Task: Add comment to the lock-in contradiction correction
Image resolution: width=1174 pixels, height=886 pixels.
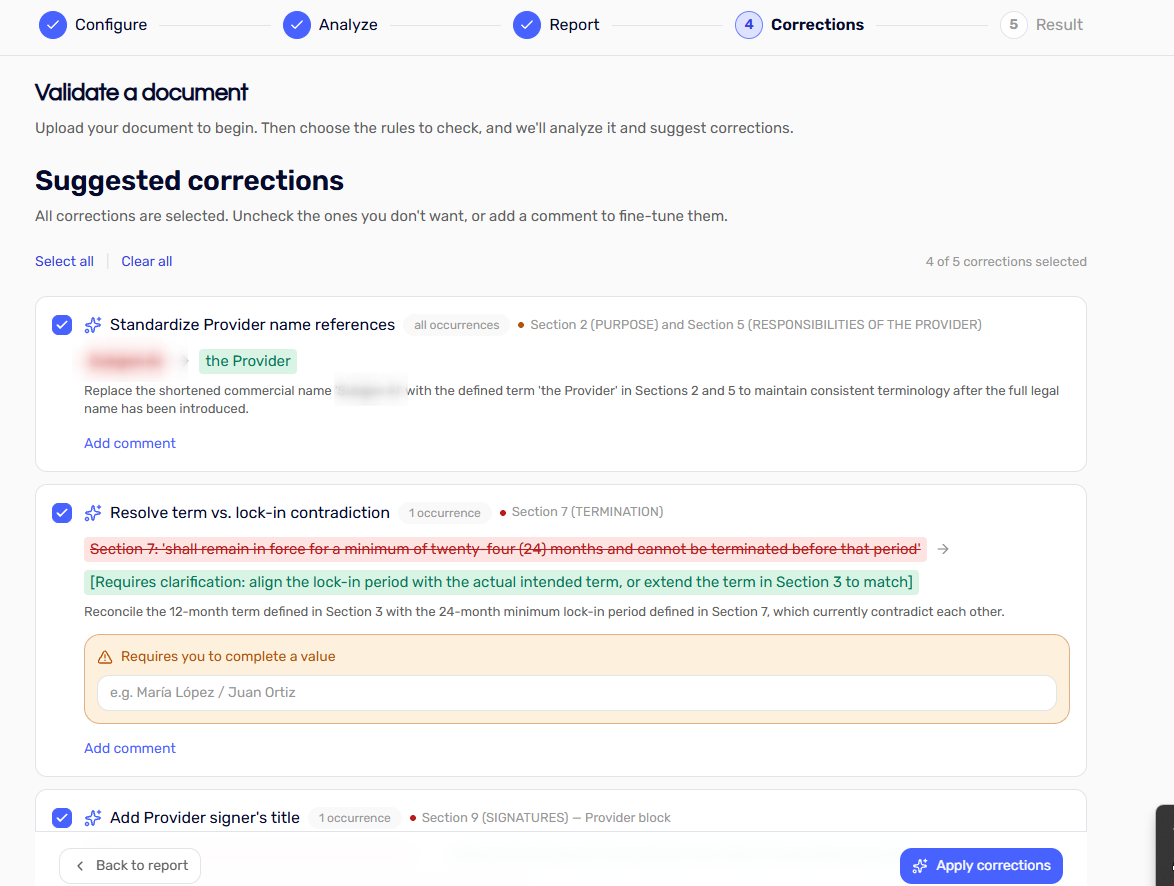Action: (x=130, y=748)
